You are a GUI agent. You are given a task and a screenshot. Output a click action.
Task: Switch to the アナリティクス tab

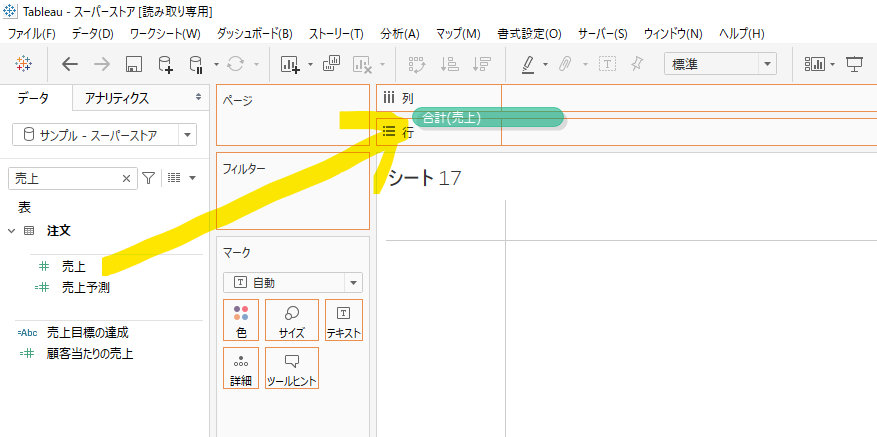[x=117, y=98]
